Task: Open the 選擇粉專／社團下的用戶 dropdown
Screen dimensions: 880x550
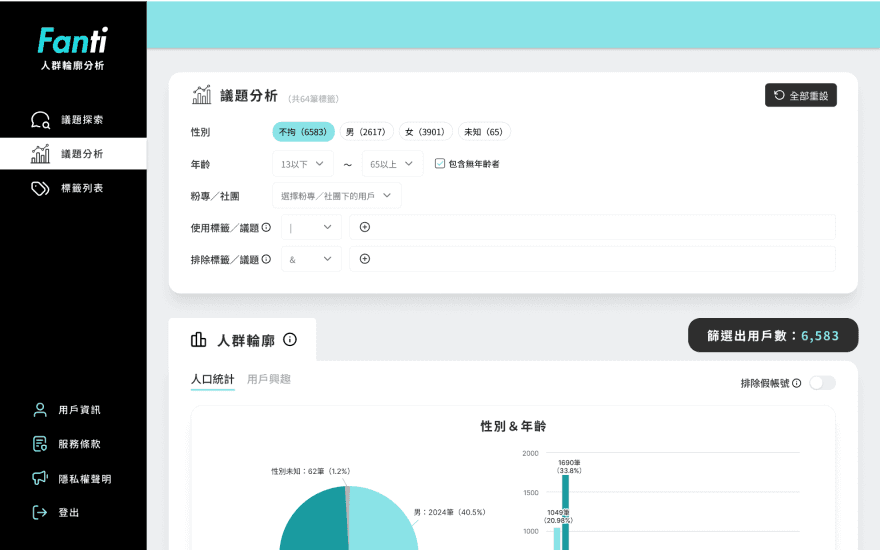Action: pos(337,196)
